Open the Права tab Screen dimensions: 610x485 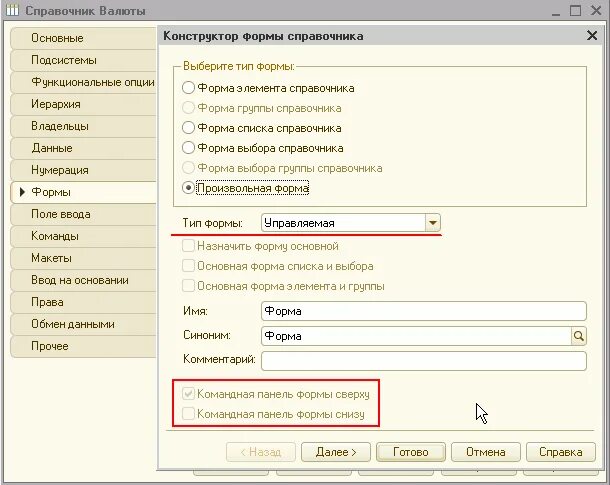(83, 302)
